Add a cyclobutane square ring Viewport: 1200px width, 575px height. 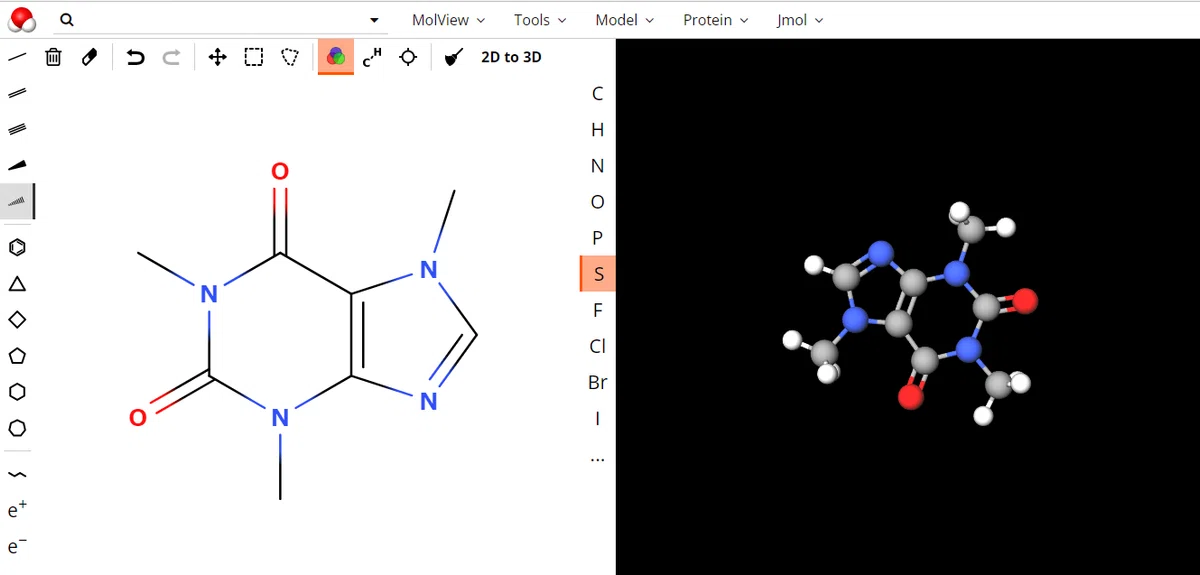(17, 320)
